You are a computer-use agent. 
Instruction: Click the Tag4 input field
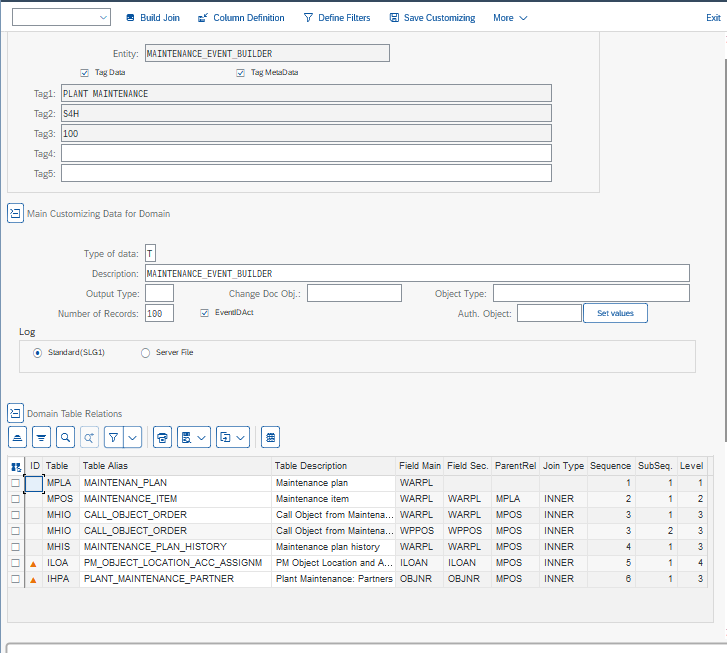click(306, 153)
